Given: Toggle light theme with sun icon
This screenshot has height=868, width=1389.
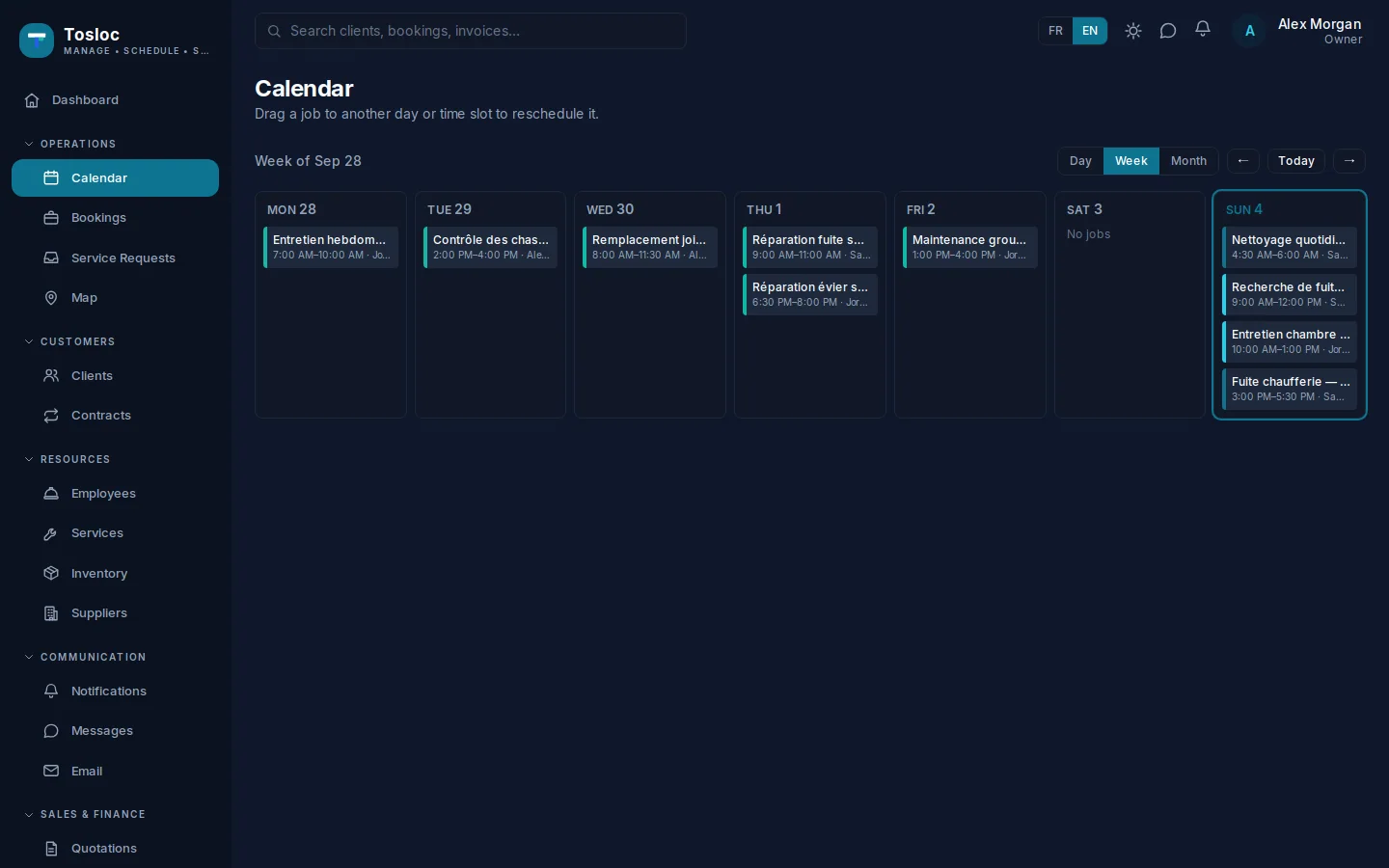Looking at the screenshot, I should point(1133,31).
